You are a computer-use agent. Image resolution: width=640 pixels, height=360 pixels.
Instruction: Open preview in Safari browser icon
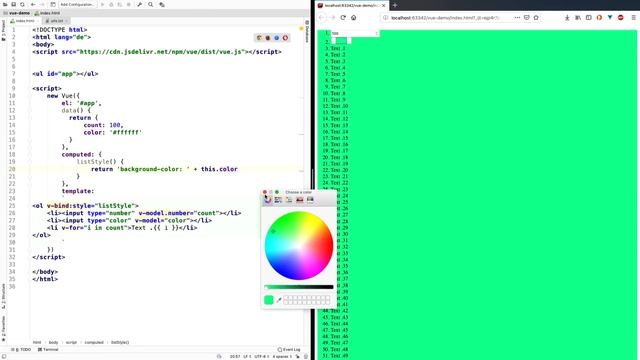coord(277,38)
